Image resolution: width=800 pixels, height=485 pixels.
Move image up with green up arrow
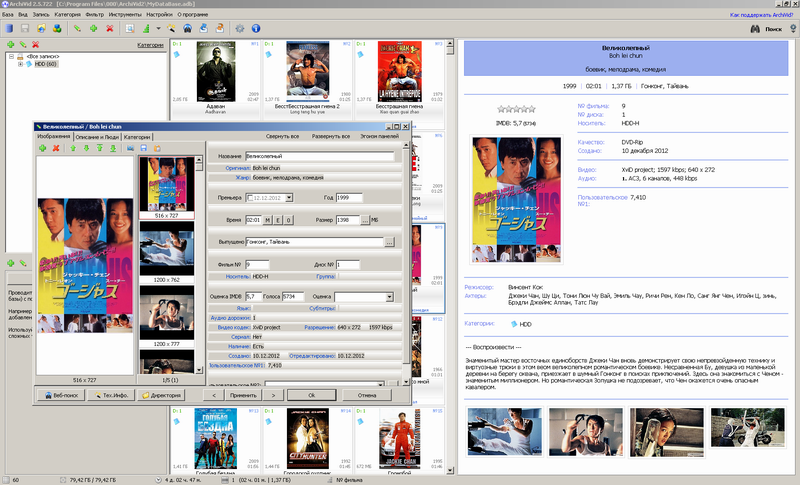[73, 148]
